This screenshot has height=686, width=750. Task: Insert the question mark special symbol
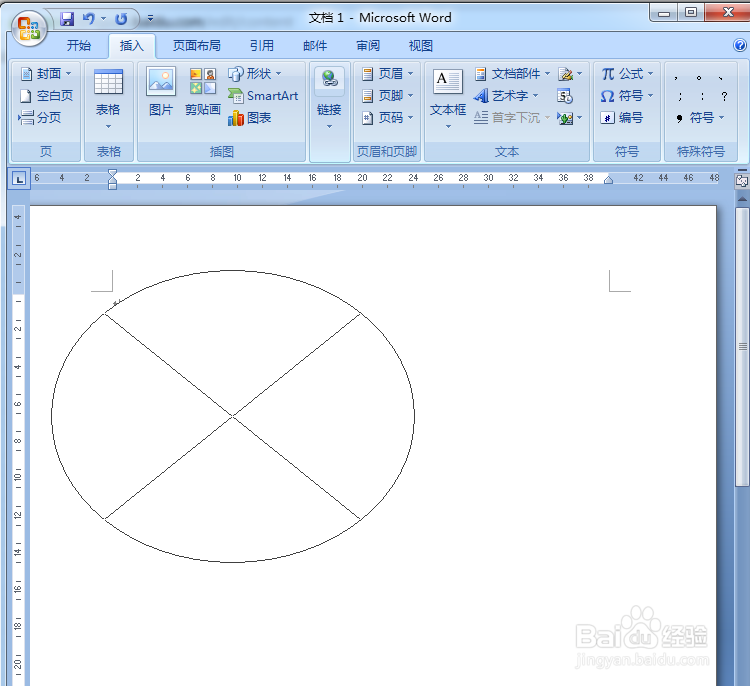pos(724,97)
